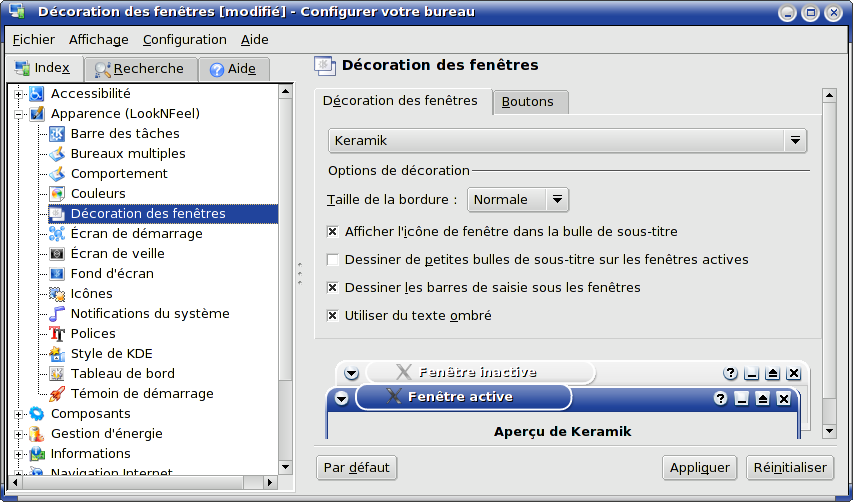The image size is (853, 502).
Task: Enable small caption bubbles on active windows
Action: (x=332, y=259)
